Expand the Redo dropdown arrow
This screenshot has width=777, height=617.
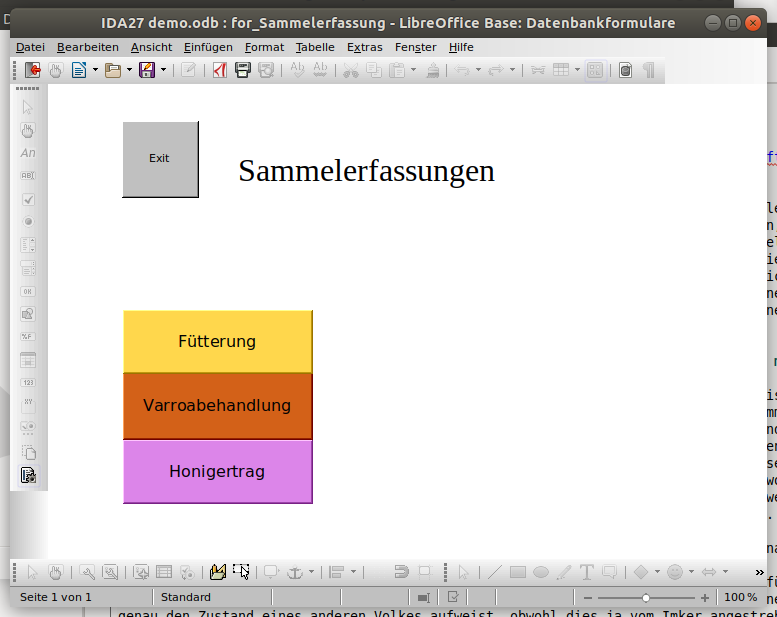512,70
